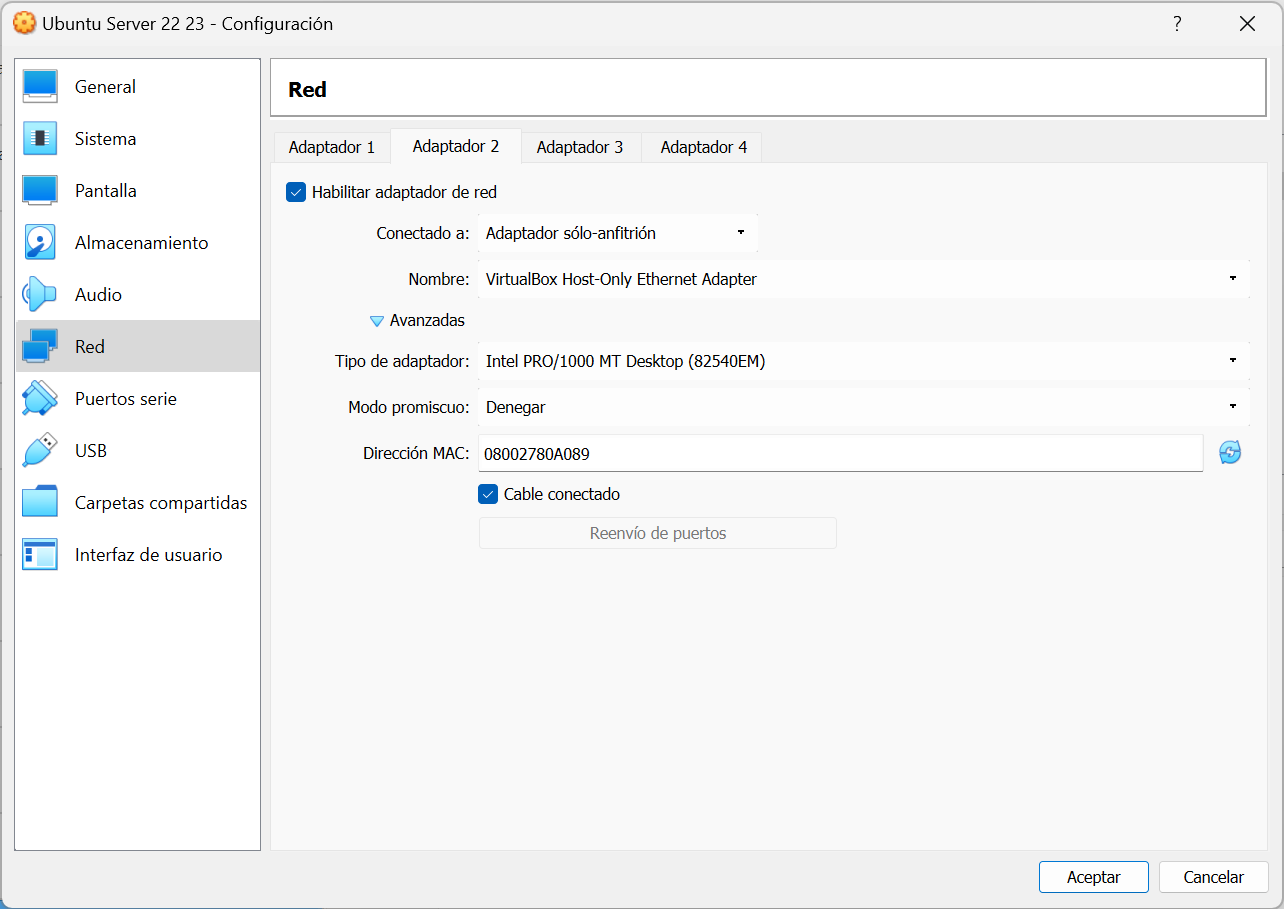Expand the Nombre adapter dropdown
Viewport: 1284px width, 909px height.
tap(863, 279)
